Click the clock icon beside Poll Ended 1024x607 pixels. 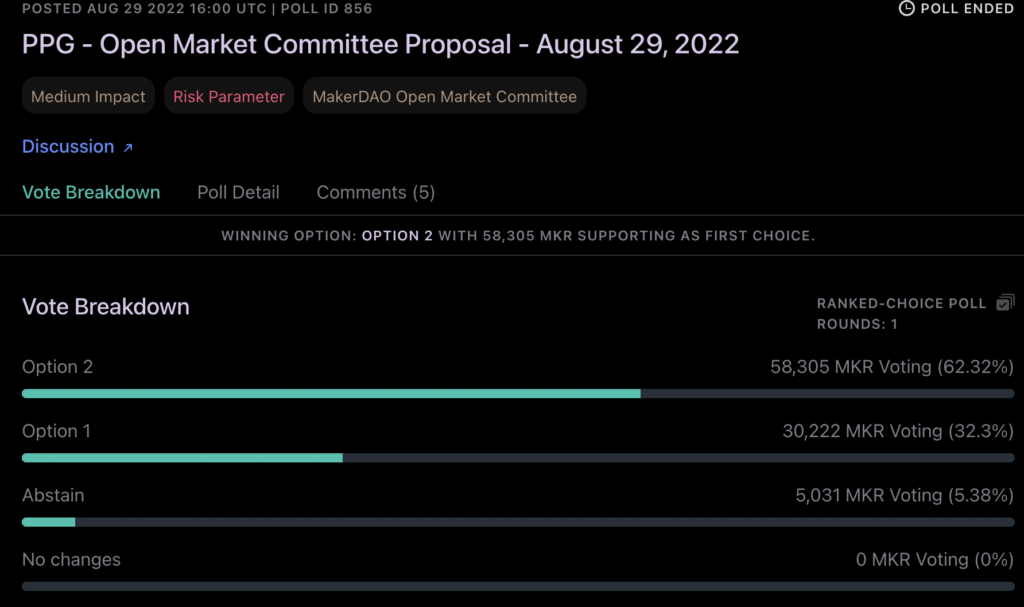[x=907, y=8]
